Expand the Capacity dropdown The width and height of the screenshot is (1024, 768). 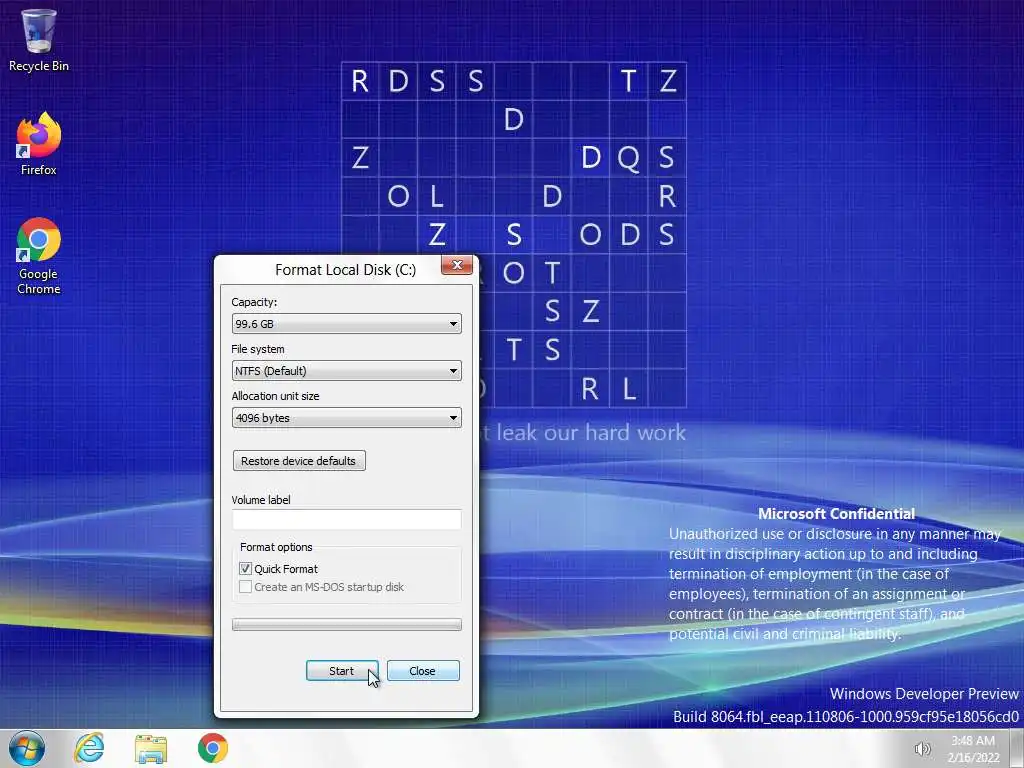(347, 324)
